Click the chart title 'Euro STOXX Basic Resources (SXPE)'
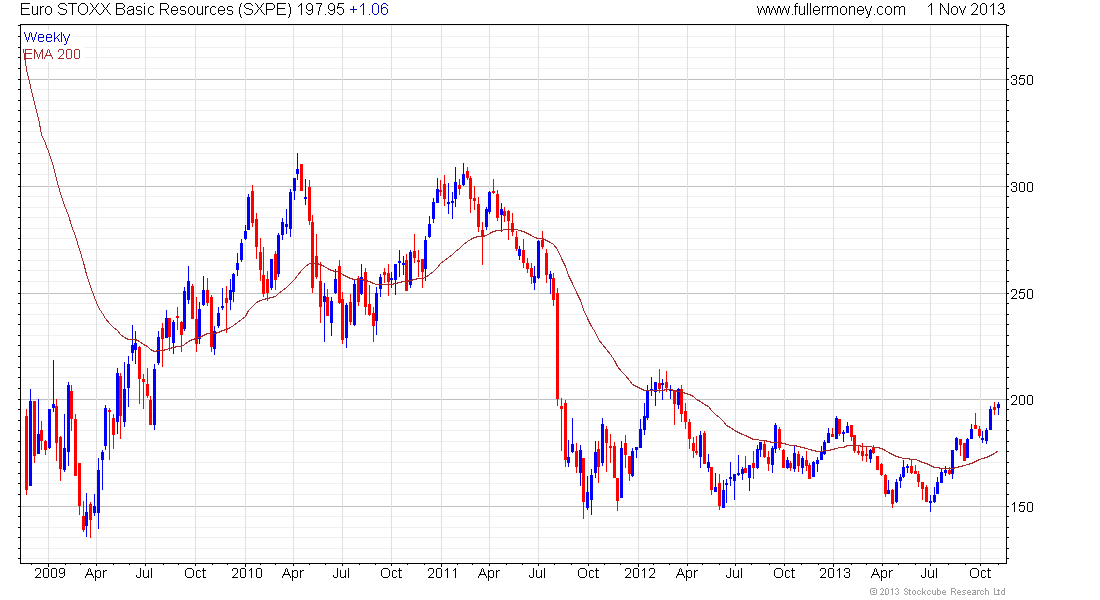 [156, 10]
